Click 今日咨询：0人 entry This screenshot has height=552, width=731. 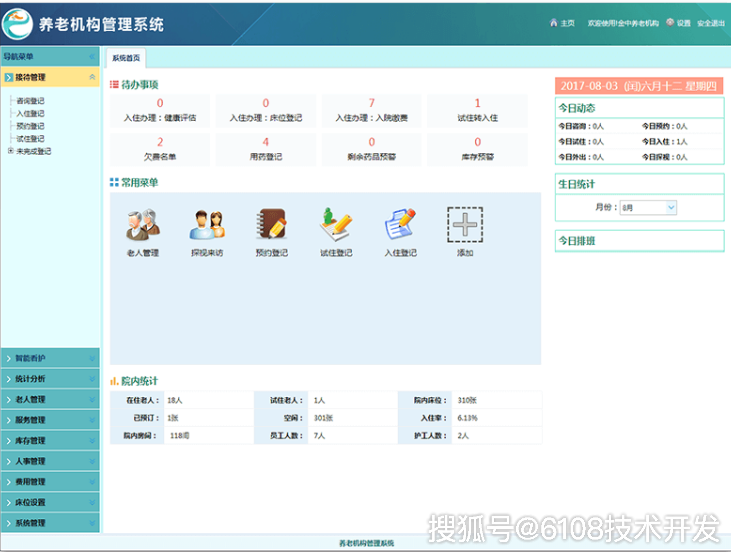[x=581, y=126]
